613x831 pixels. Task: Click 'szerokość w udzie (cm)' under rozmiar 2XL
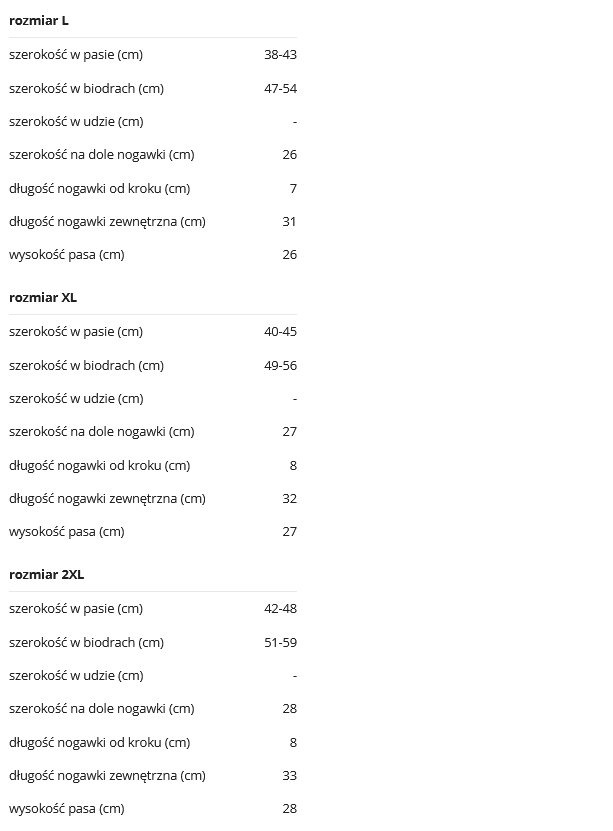tap(76, 675)
